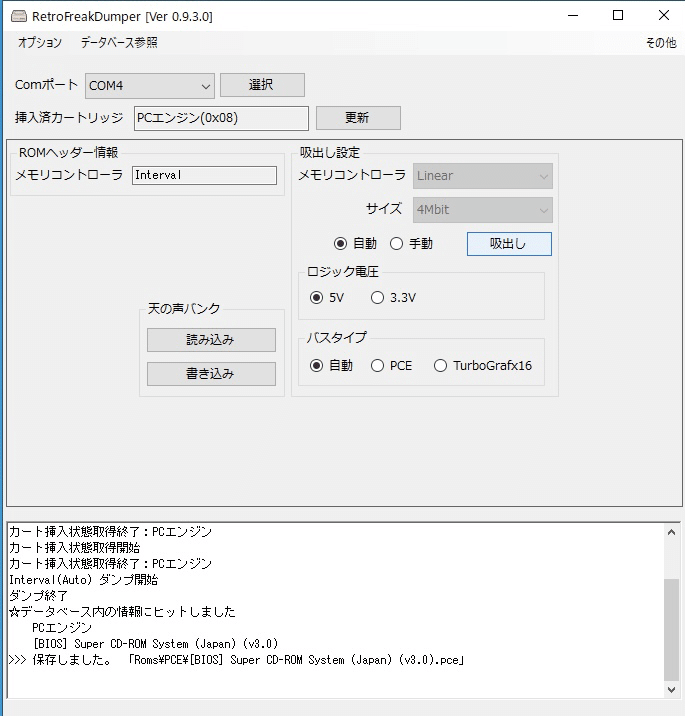Click log line カート挿入状態取得開始
The height and width of the screenshot is (716, 685).
point(75,548)
